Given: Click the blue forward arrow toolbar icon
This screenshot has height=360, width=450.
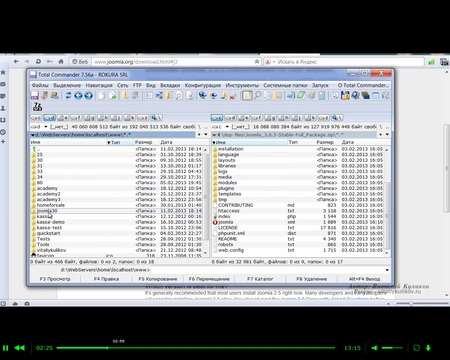Looking at the screenshot, I should pos(88,96).
